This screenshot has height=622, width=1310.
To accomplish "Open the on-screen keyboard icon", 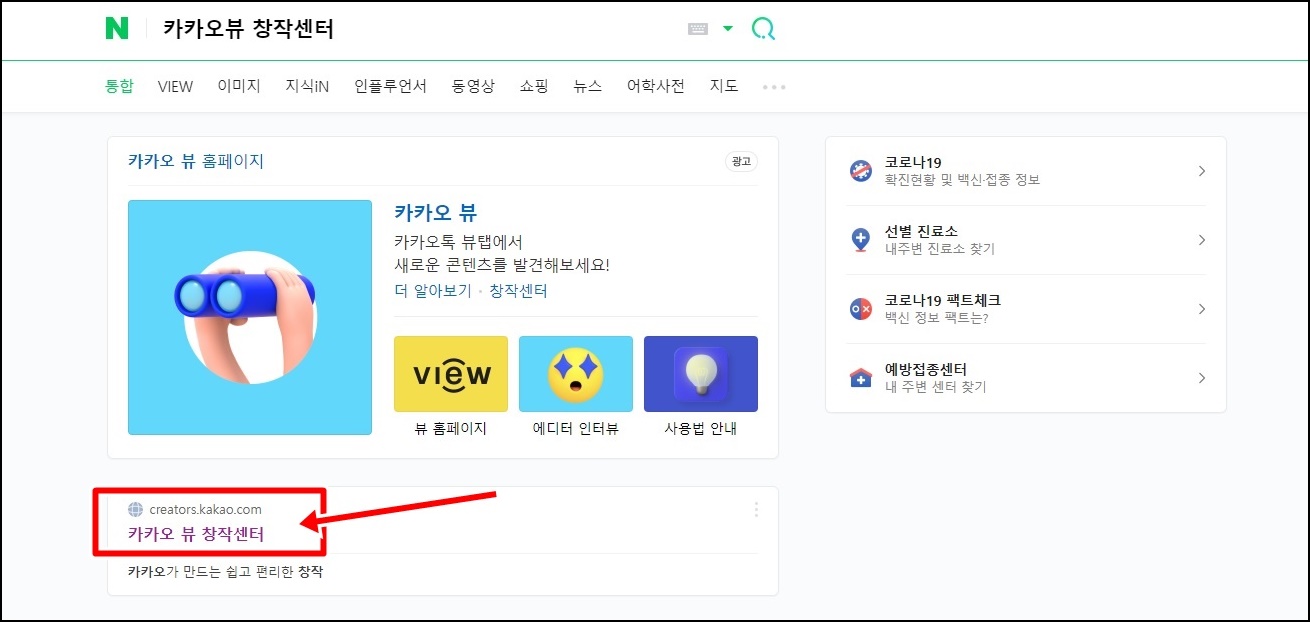I will point(698,29).
